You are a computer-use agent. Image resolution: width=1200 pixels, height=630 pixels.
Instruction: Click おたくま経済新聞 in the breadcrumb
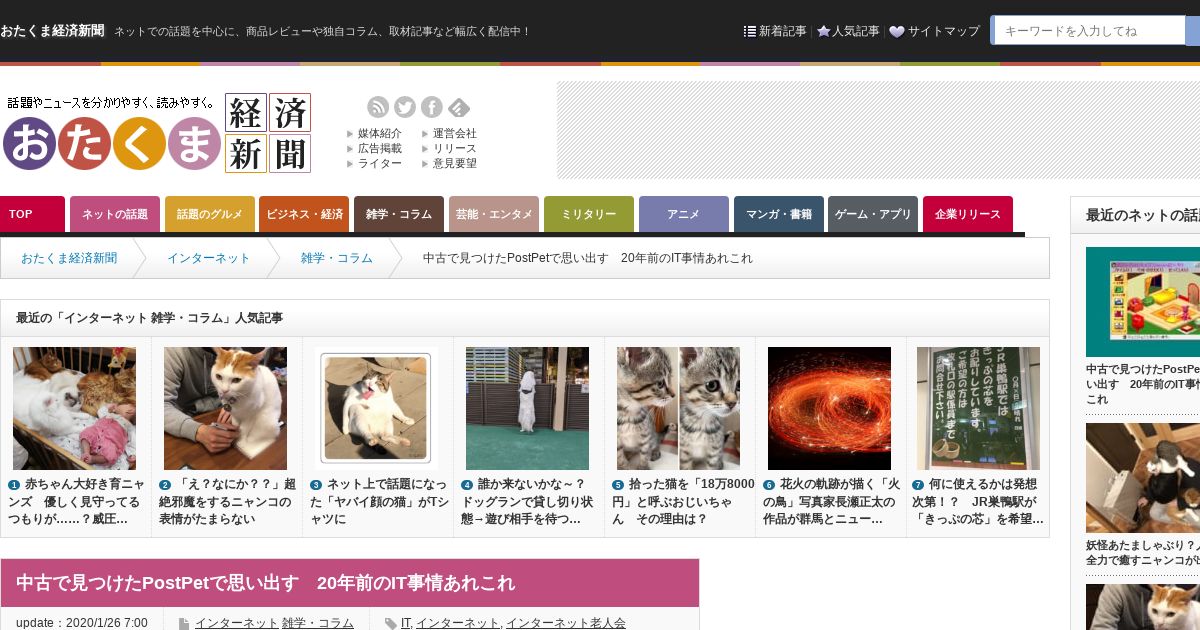tap(69, 258)
